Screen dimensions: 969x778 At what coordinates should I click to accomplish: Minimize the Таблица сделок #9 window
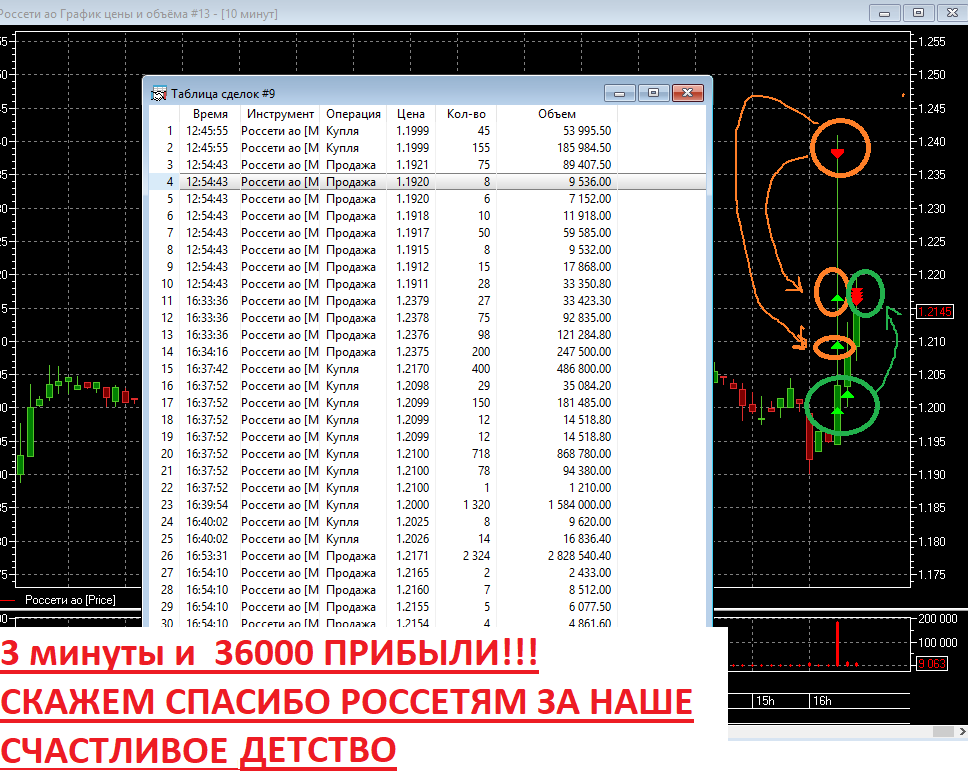(620, 93)
